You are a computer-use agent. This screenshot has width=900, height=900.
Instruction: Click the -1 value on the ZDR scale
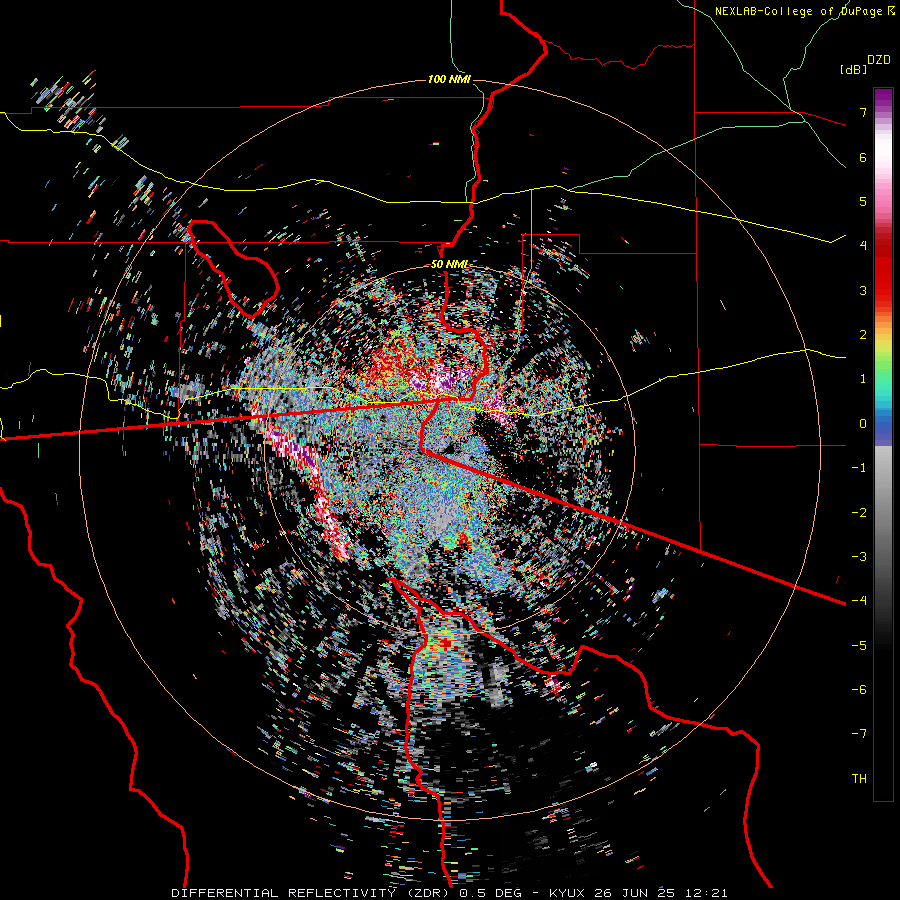(859, 468)
